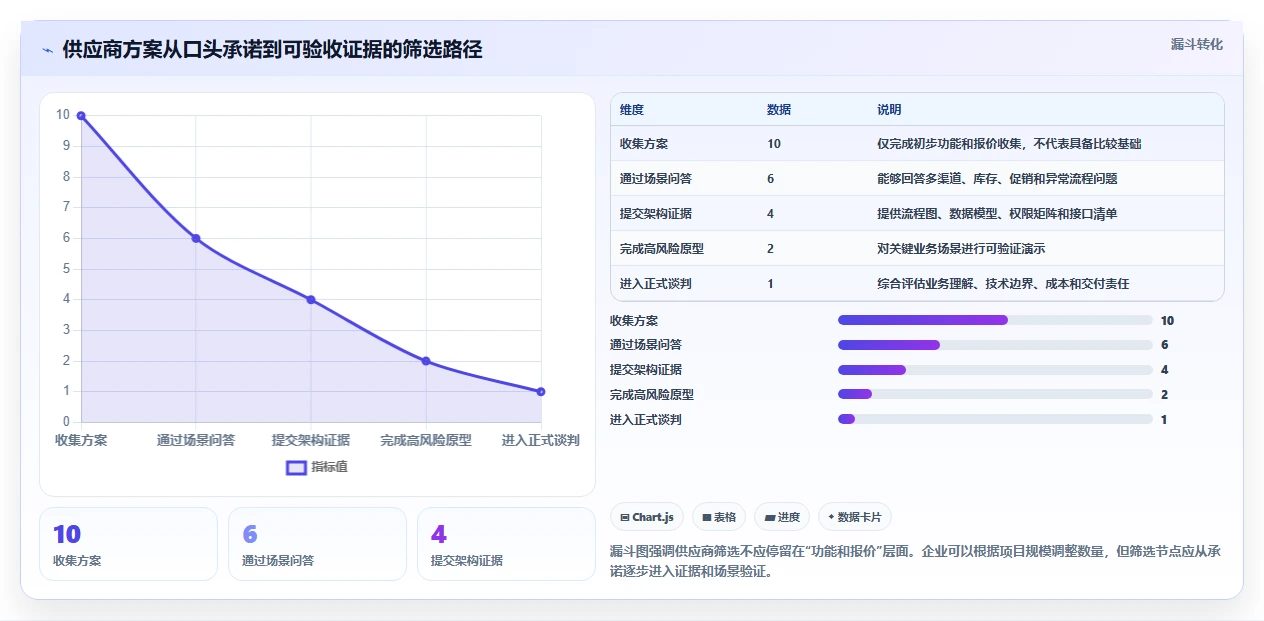Click the 通过场景问答 progress bar
Viewport: 1264px width, 621px height.
pos(995,345)
